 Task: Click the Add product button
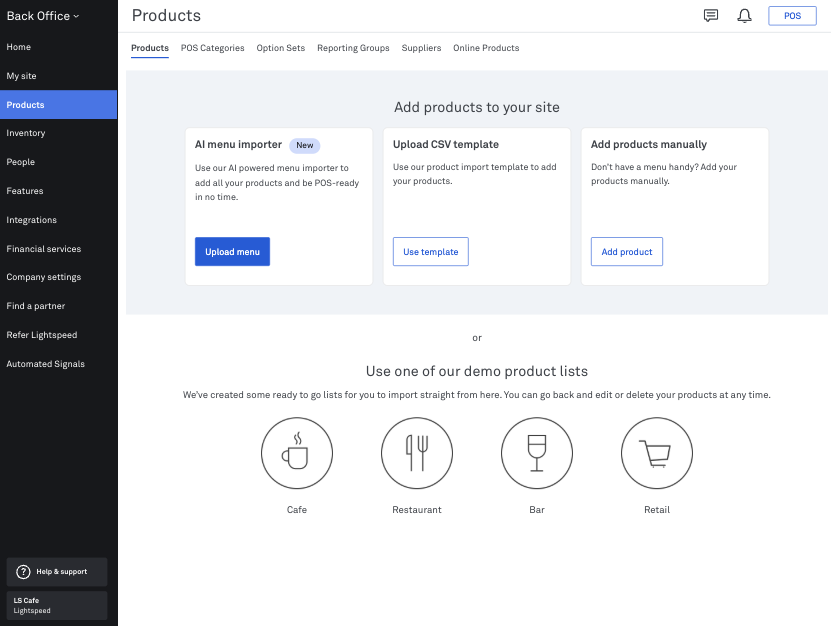tap(627, 252)
